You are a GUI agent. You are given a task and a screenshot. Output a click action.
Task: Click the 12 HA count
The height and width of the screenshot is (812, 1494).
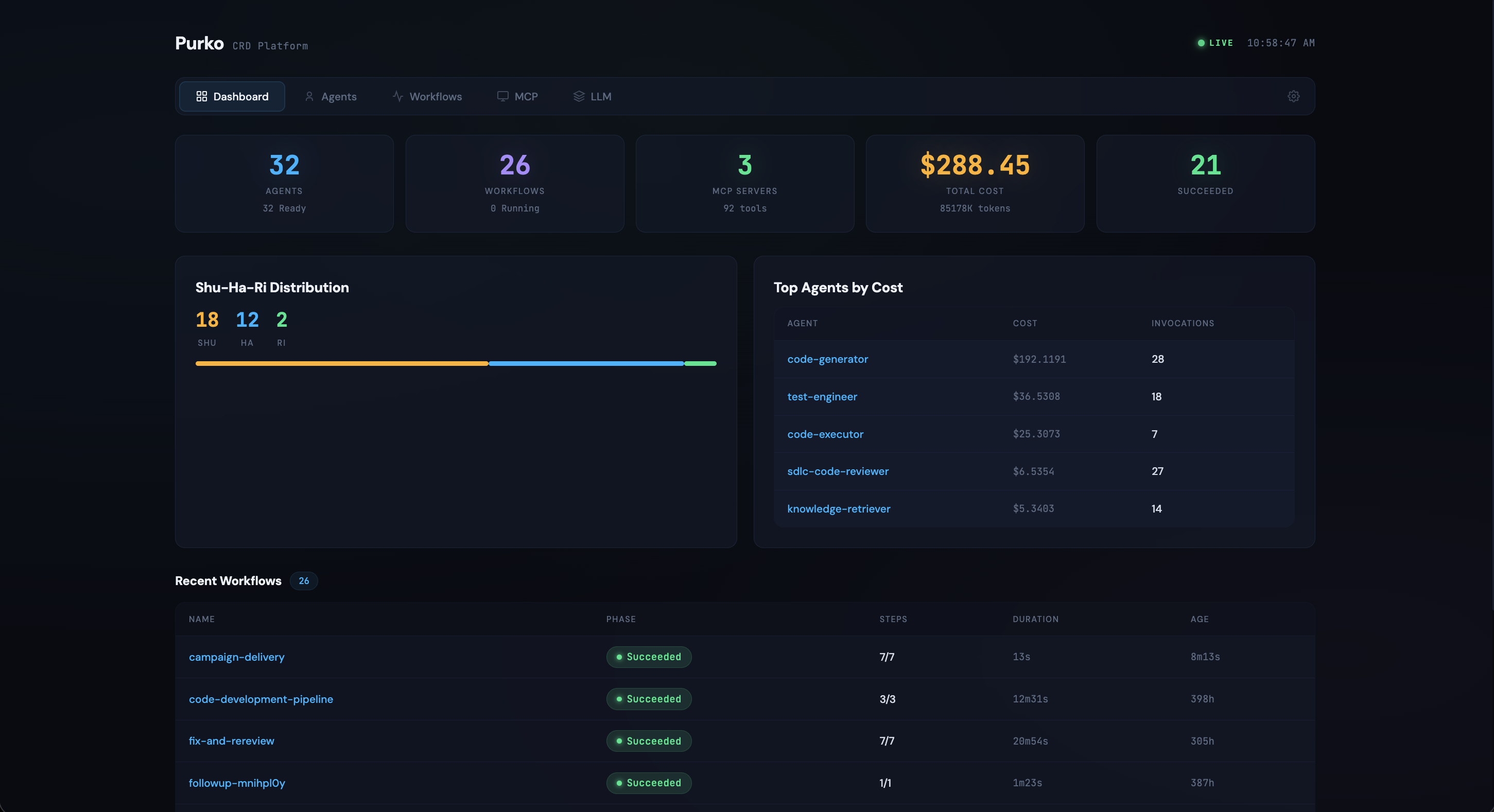[247, 320]
